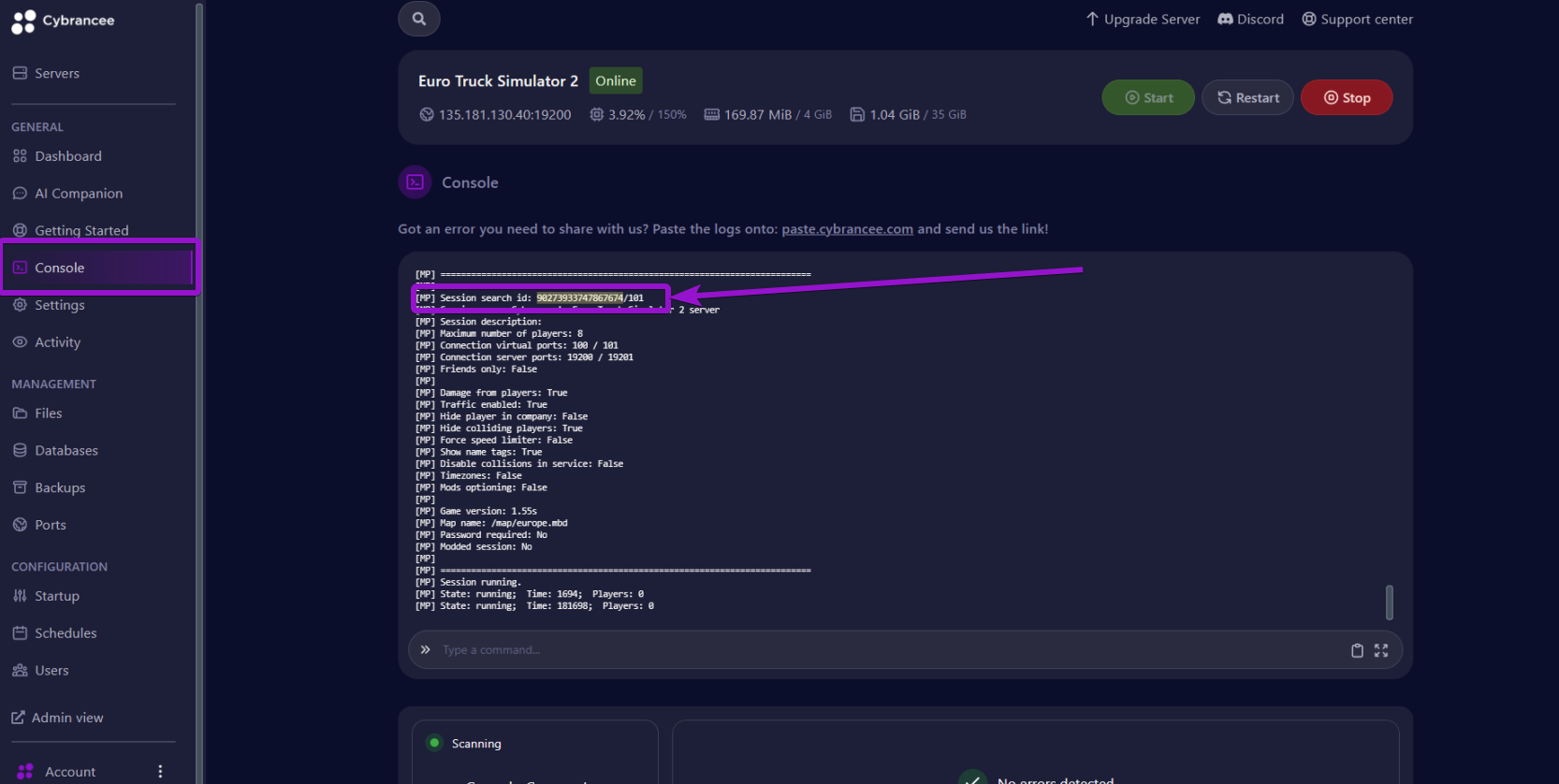Go to Dashboard in sidebar

[68, 156]
